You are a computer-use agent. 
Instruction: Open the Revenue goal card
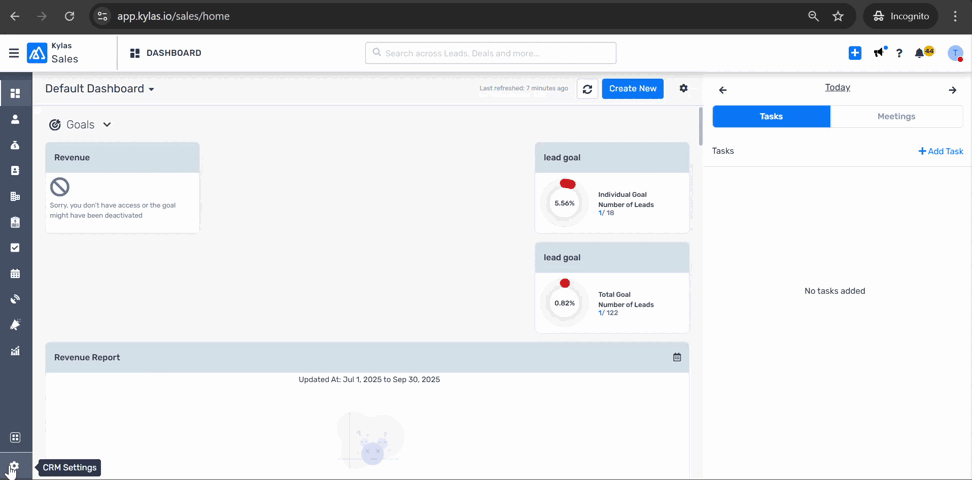coord(122,188)
